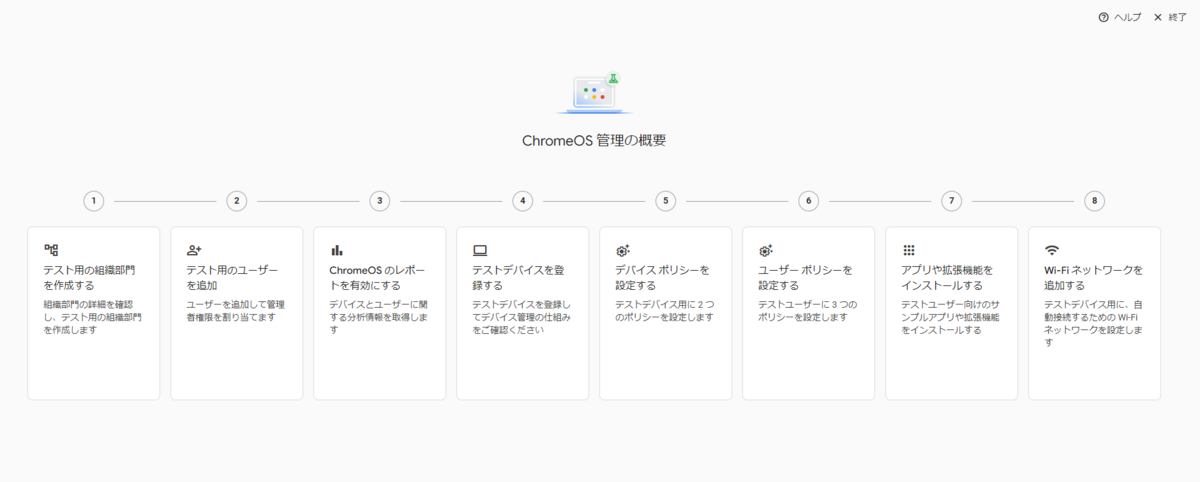The width and height of the screenshot is (1200, 482).
Task: Click description デバイスとユーザーに関する分析情報 text
Action: point(380,316)
